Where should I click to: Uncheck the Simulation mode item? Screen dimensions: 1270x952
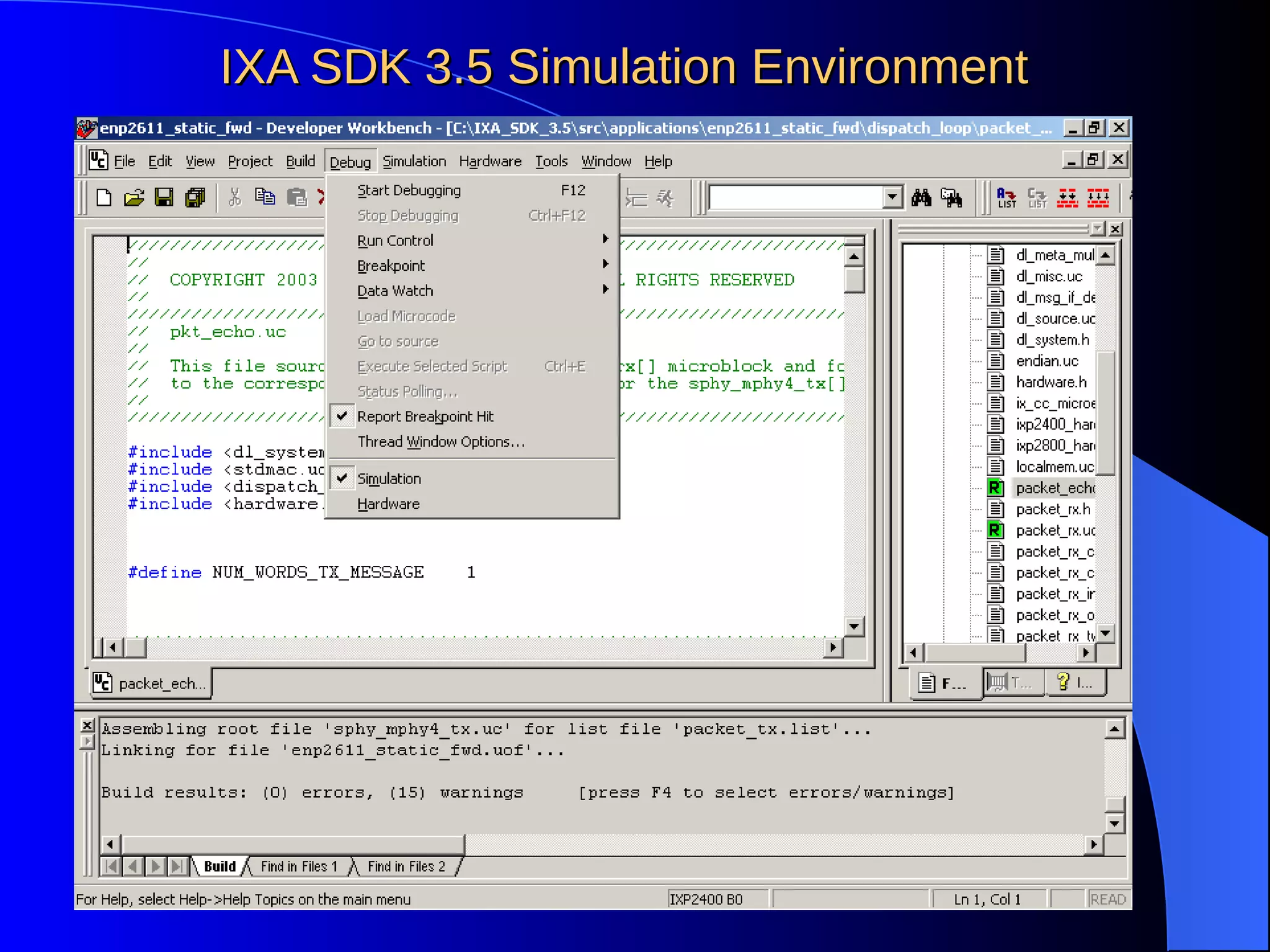[389, 479]
